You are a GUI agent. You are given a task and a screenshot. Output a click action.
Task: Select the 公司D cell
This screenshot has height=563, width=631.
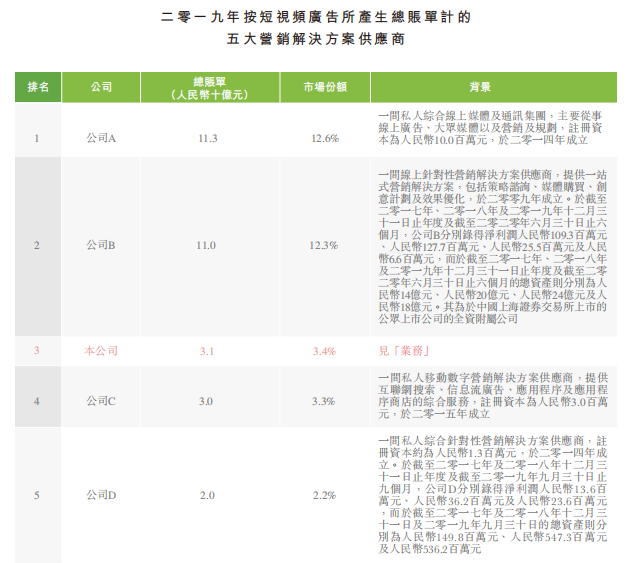pyautogui.click(x=101, y=495)
